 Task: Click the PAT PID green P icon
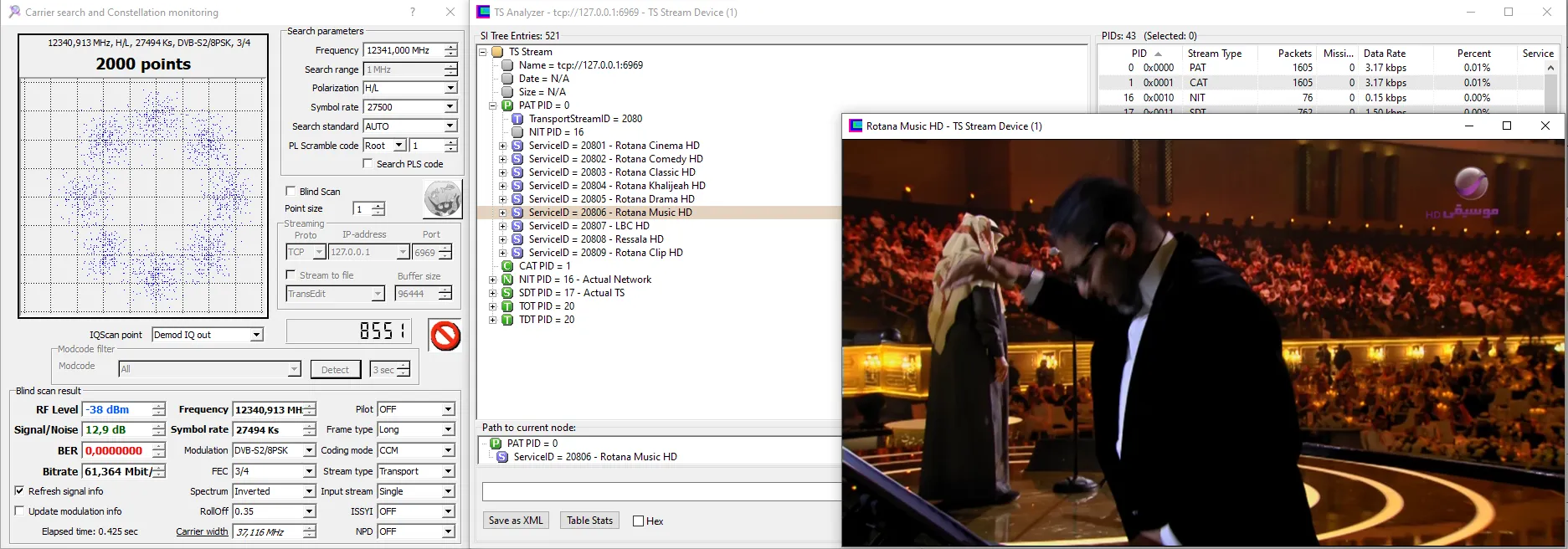(507, 105)
